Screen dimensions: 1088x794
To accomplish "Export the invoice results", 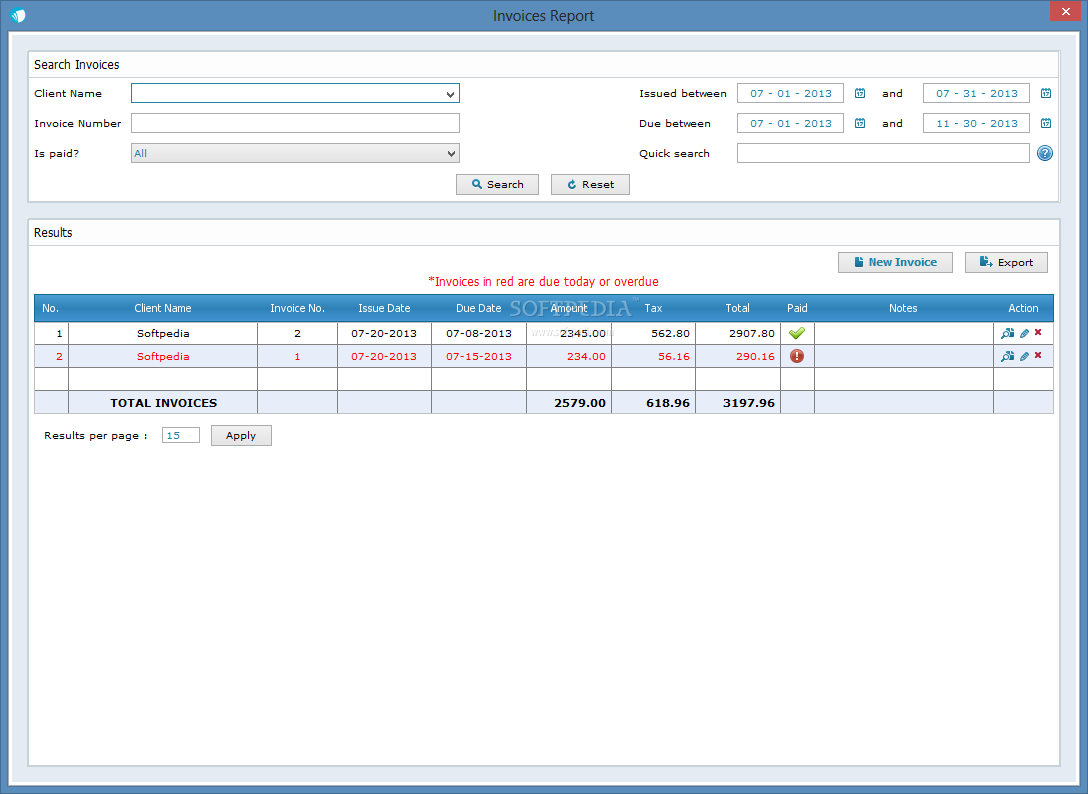I will [x=1006, y=262].
